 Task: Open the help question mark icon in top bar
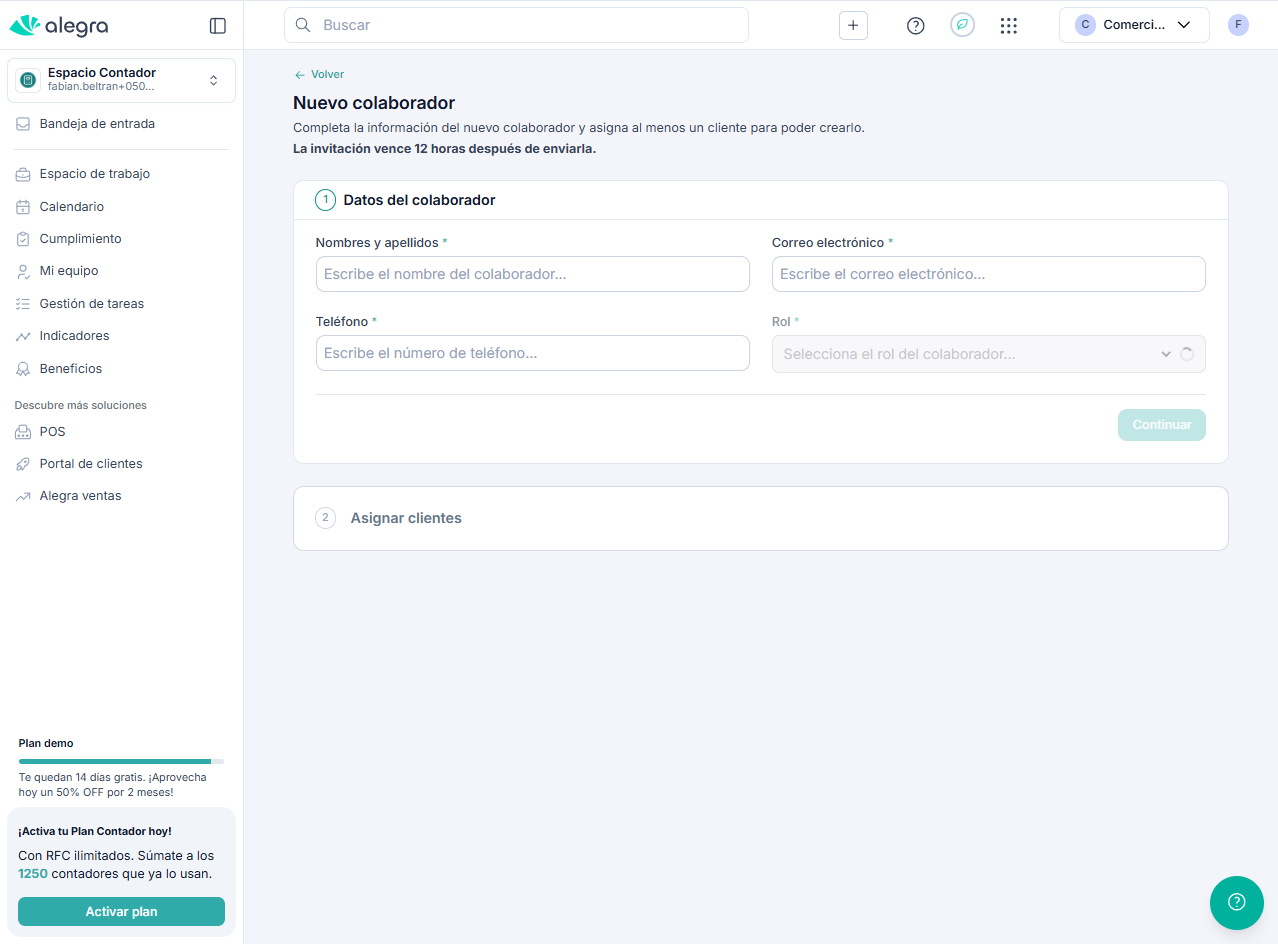(x=915, y=26)
